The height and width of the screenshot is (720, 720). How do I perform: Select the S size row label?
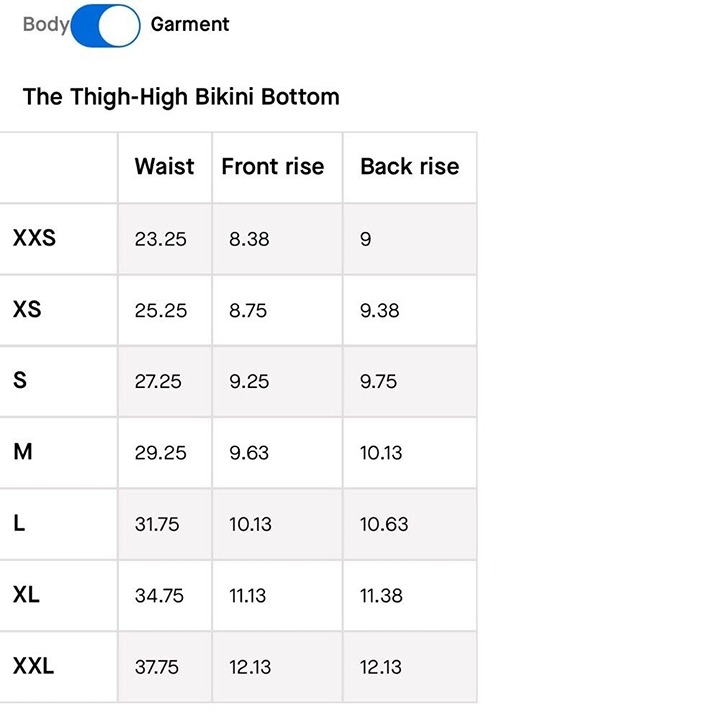pyautogui.click(x=20, y=380)
